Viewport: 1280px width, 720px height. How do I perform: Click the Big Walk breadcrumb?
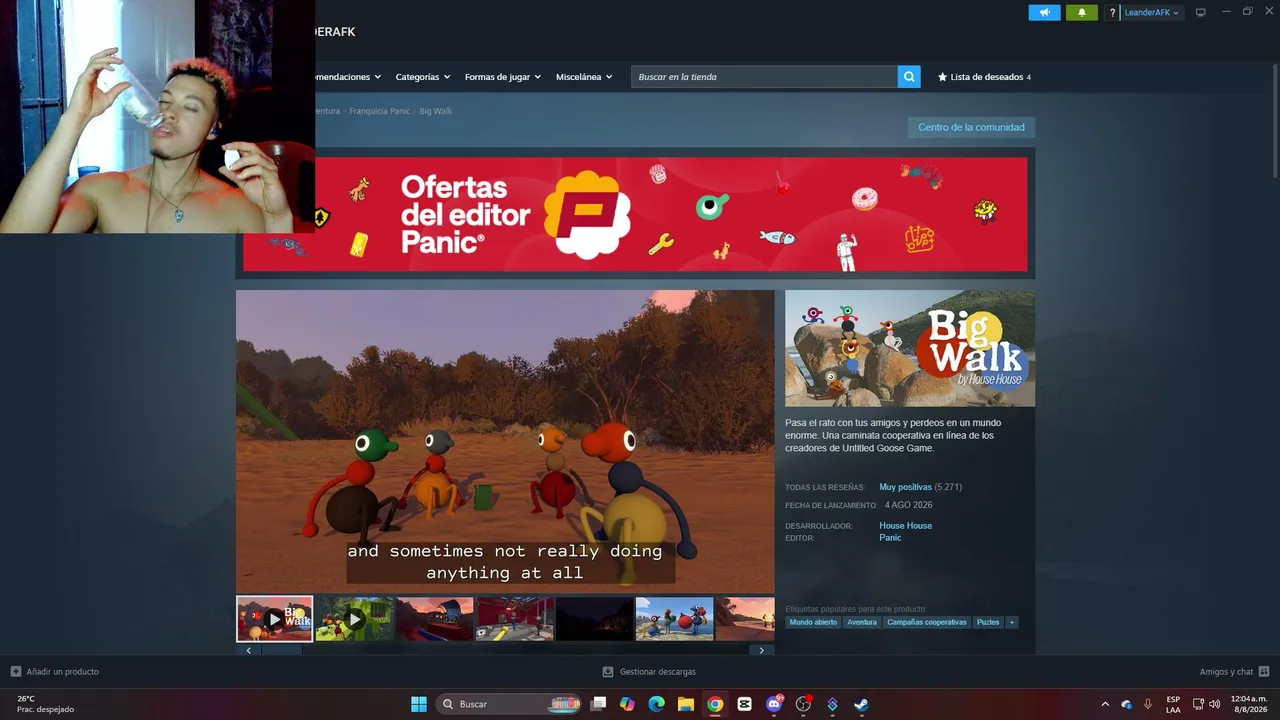436,111
